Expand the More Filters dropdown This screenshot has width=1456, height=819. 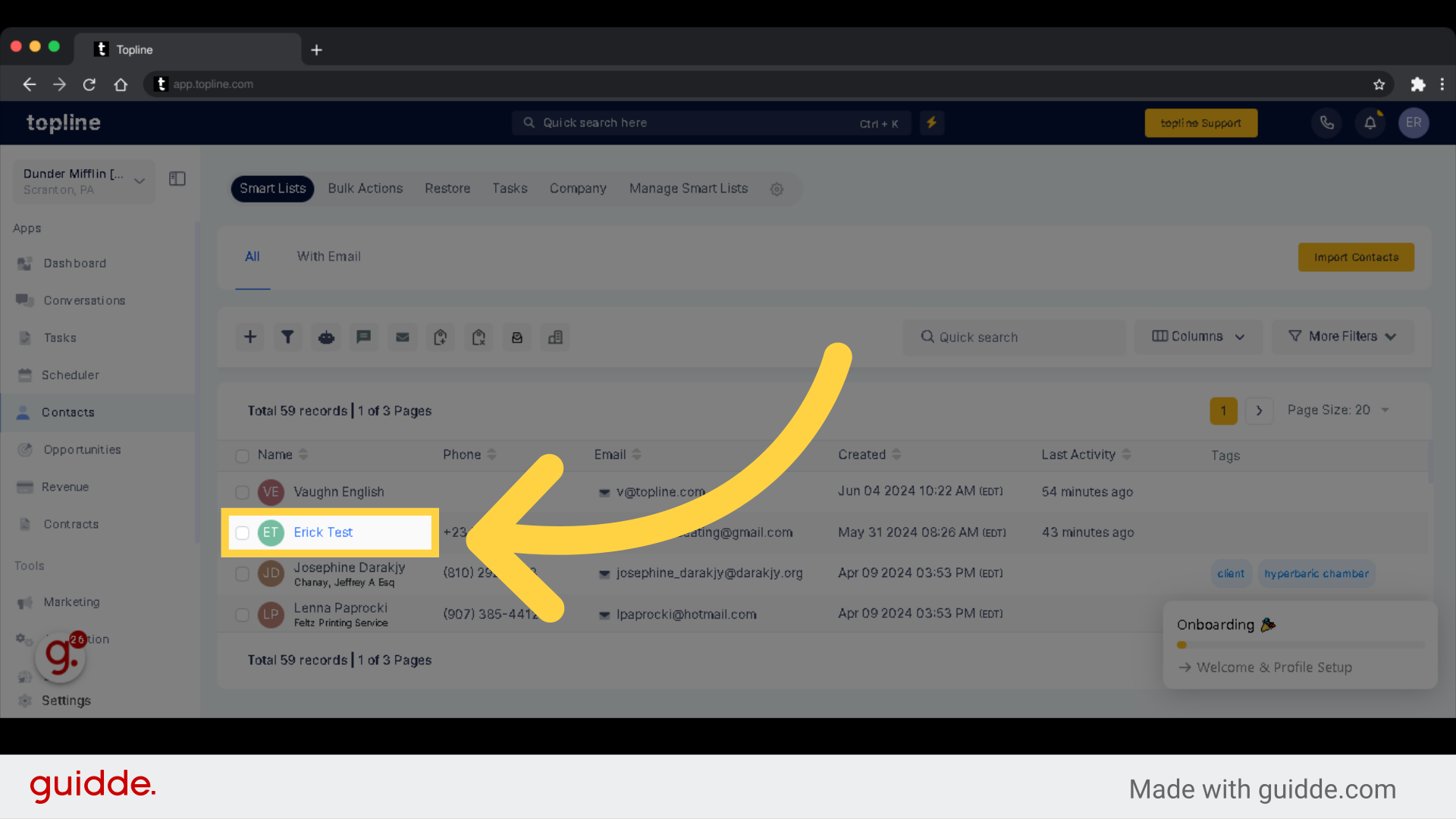pos(1342,337)
